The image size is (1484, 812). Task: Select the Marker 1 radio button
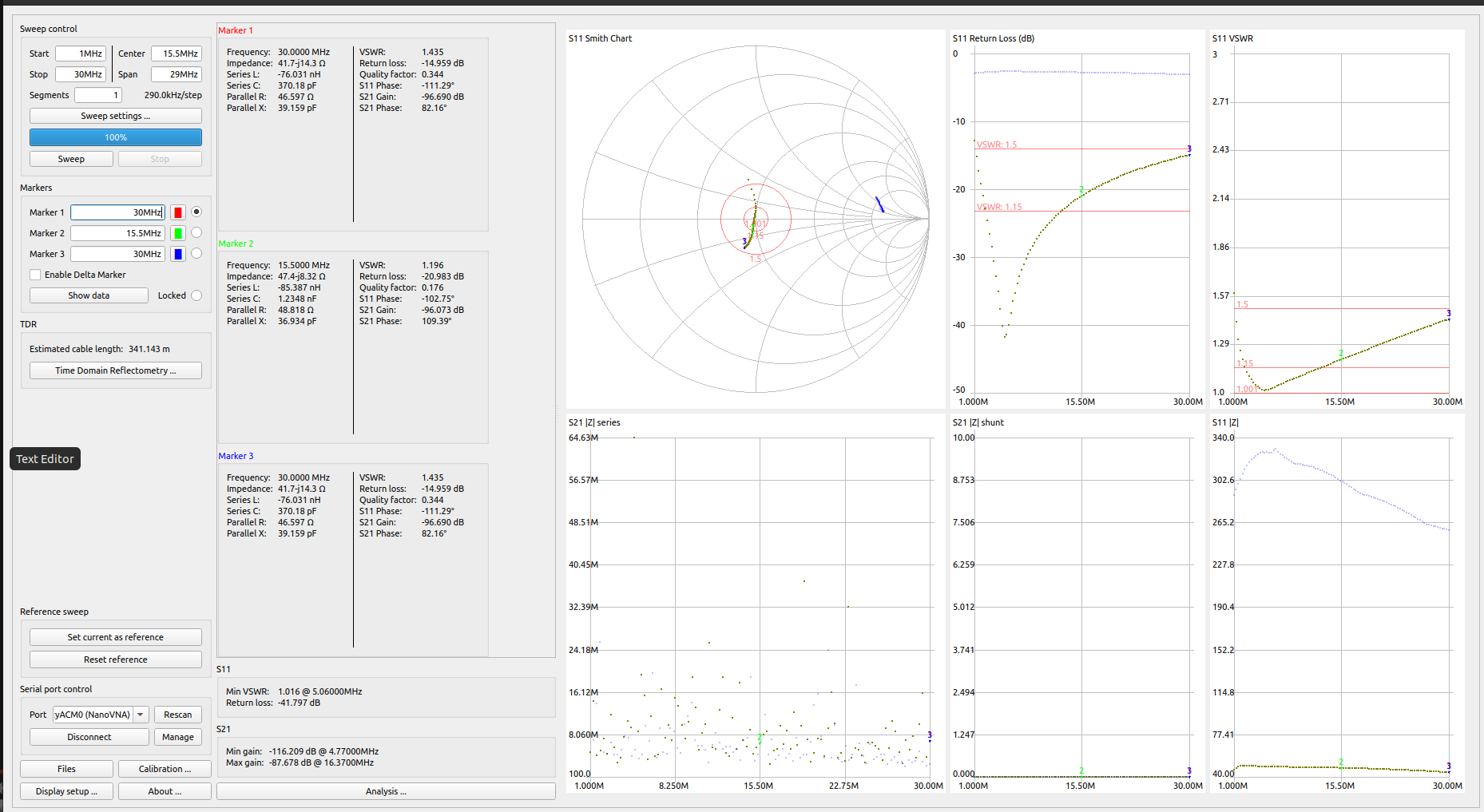pos(196,212)
